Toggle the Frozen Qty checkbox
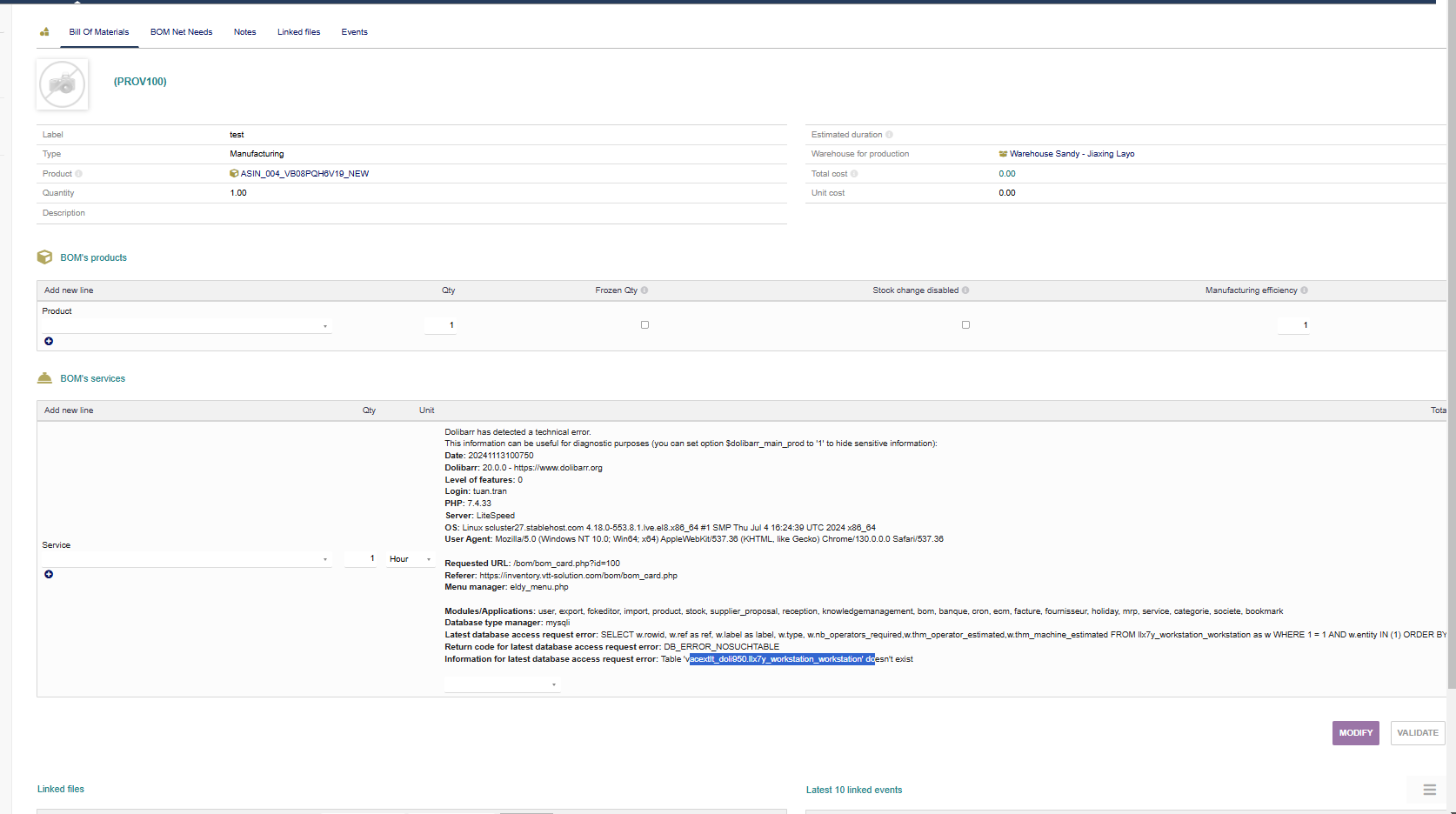This screenshot has height=814, width=1456. (x=645, y=325)
